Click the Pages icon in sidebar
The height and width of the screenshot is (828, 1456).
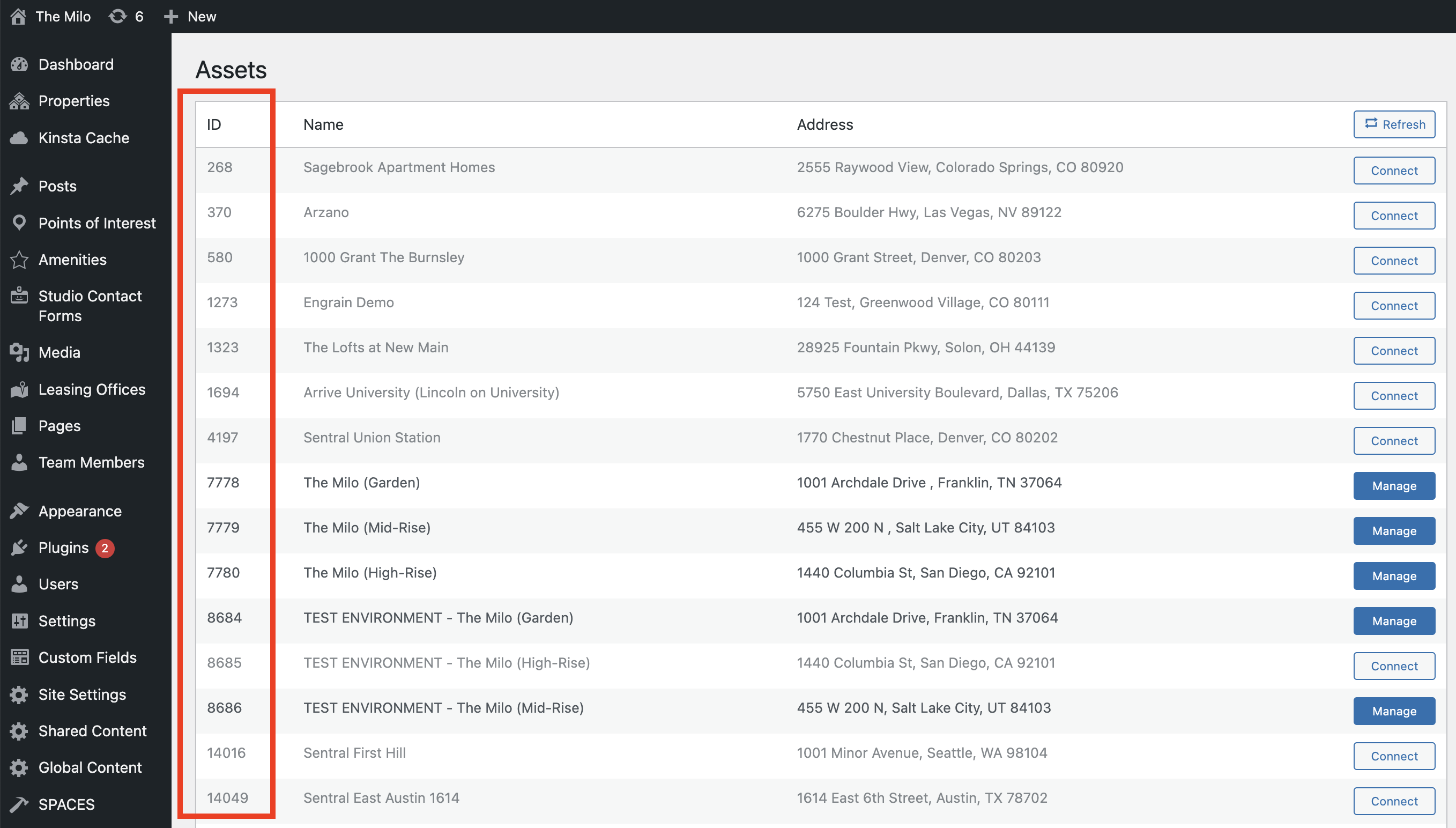[x=19, y=426]
